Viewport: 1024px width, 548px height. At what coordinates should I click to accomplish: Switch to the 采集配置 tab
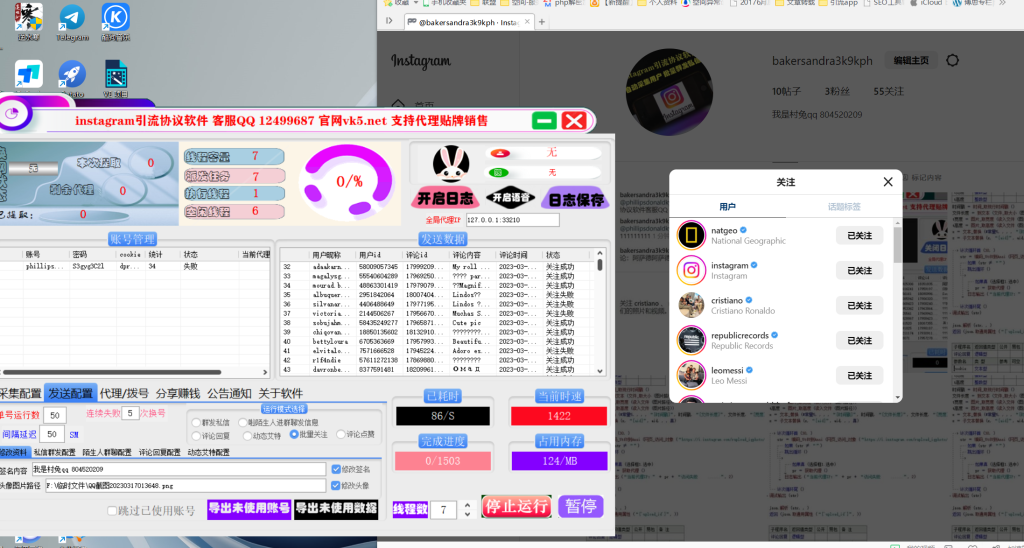[20, 393]
